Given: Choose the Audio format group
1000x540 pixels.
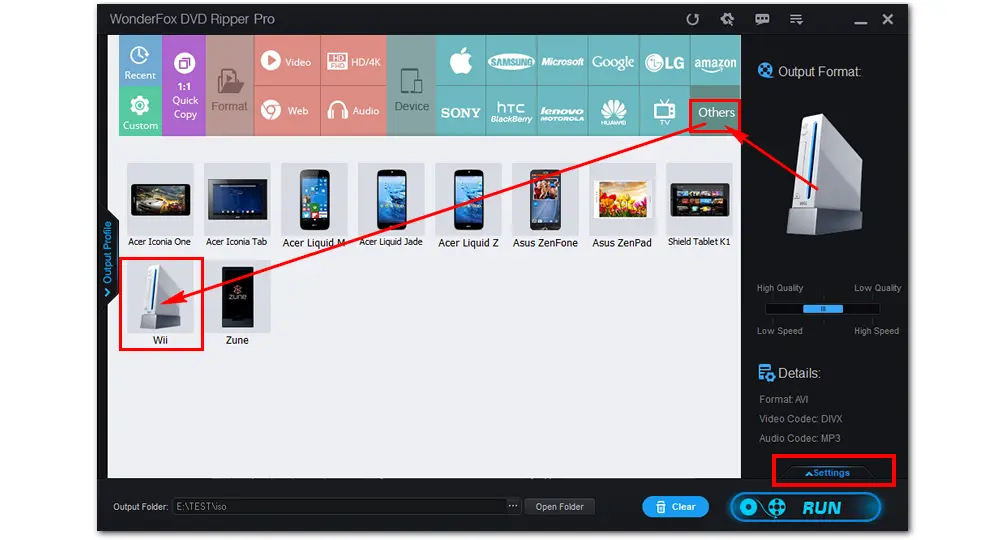Looking at the screenshot, I should [x=354, y=111].
